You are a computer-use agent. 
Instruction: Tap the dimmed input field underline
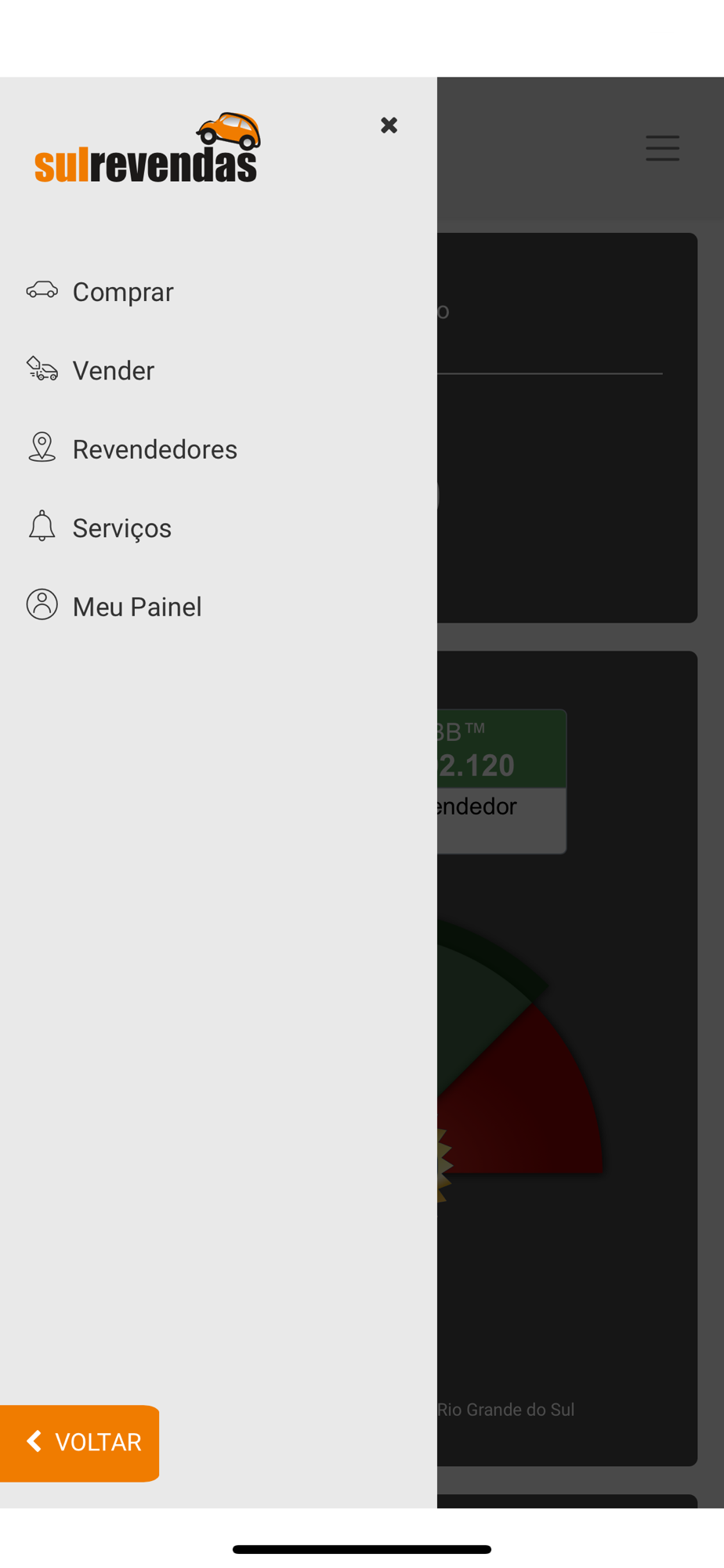click(550, 373)
